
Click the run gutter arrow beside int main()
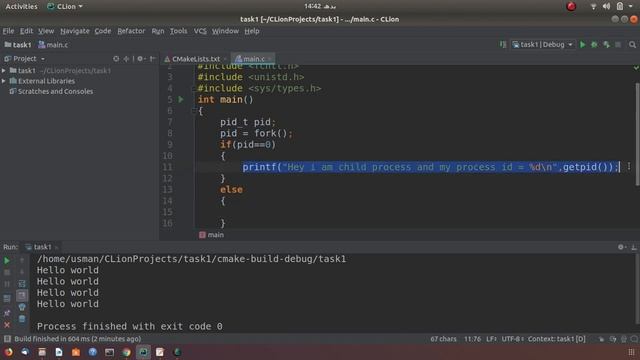tap(181, 99)
